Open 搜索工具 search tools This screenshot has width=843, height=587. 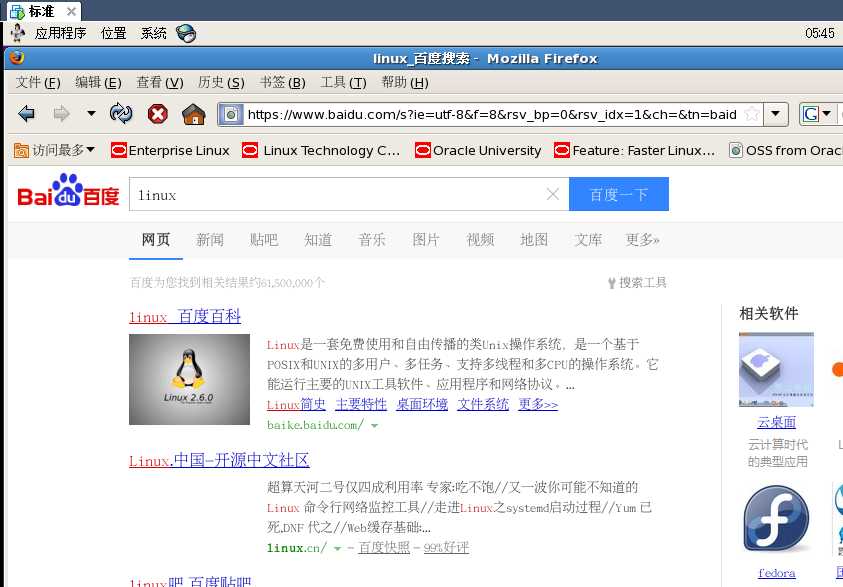(x=637, y=283)
